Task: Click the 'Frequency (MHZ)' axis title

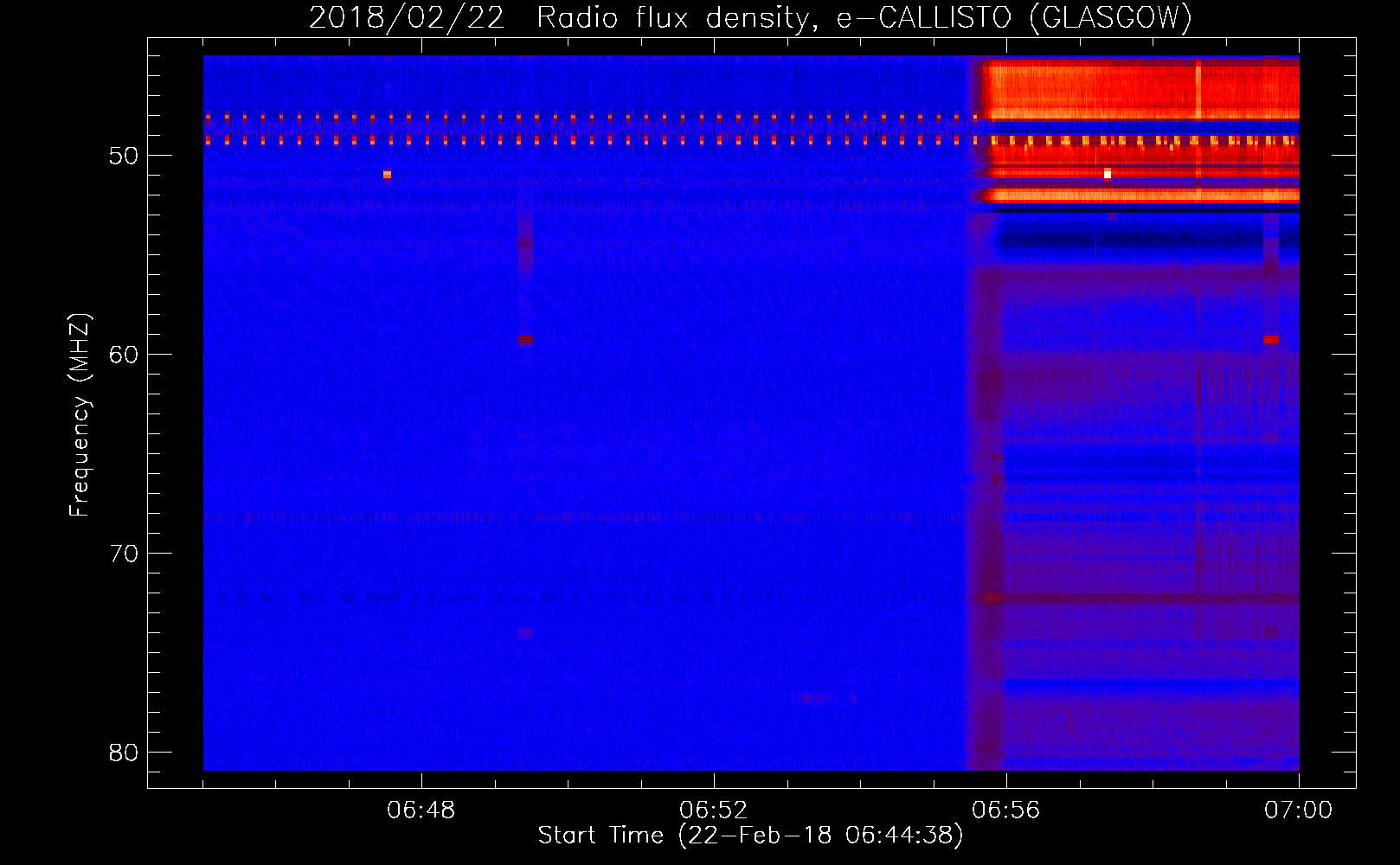Action: [80, 415]
